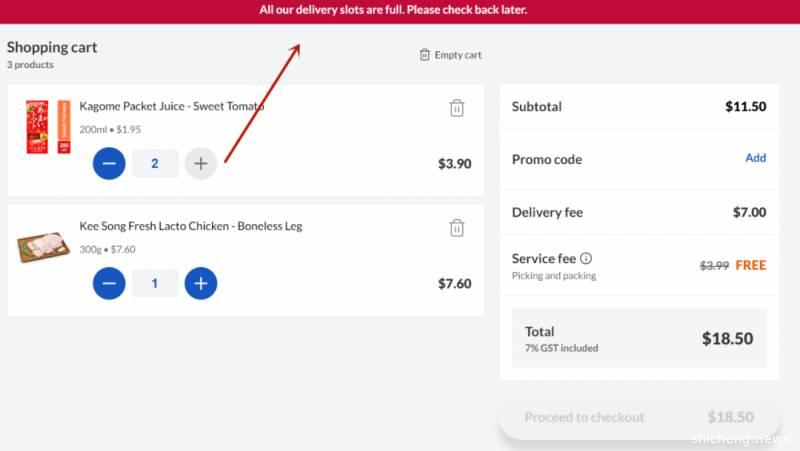The image size is (800, 451).
Task: Open Kee Song Fresh Lacto Chicken title
Action: (190, 226)
